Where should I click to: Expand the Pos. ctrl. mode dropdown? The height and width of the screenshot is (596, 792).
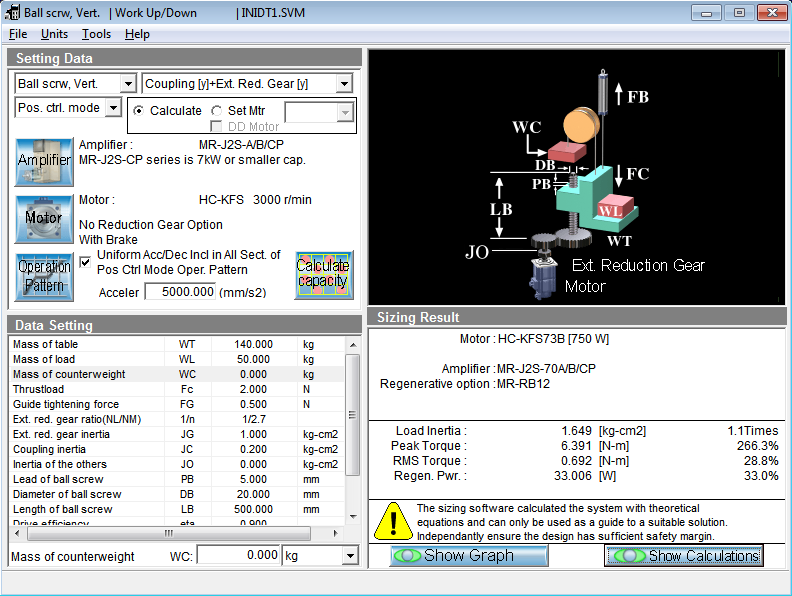point(113,108)
